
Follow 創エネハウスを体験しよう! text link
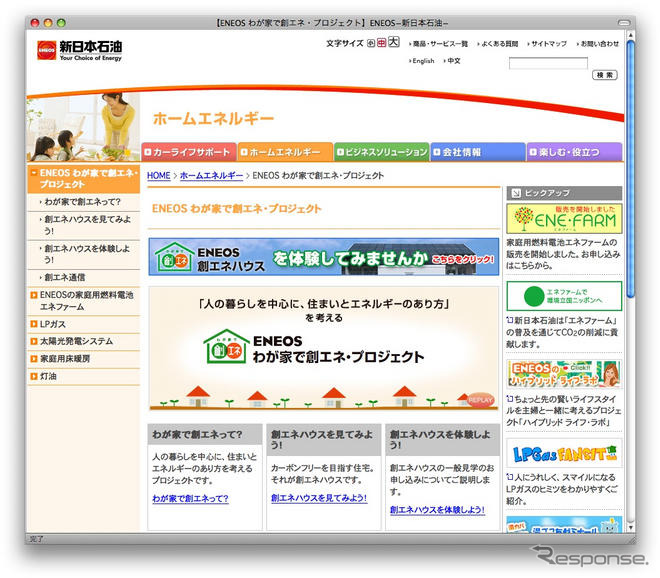point(437,510)
